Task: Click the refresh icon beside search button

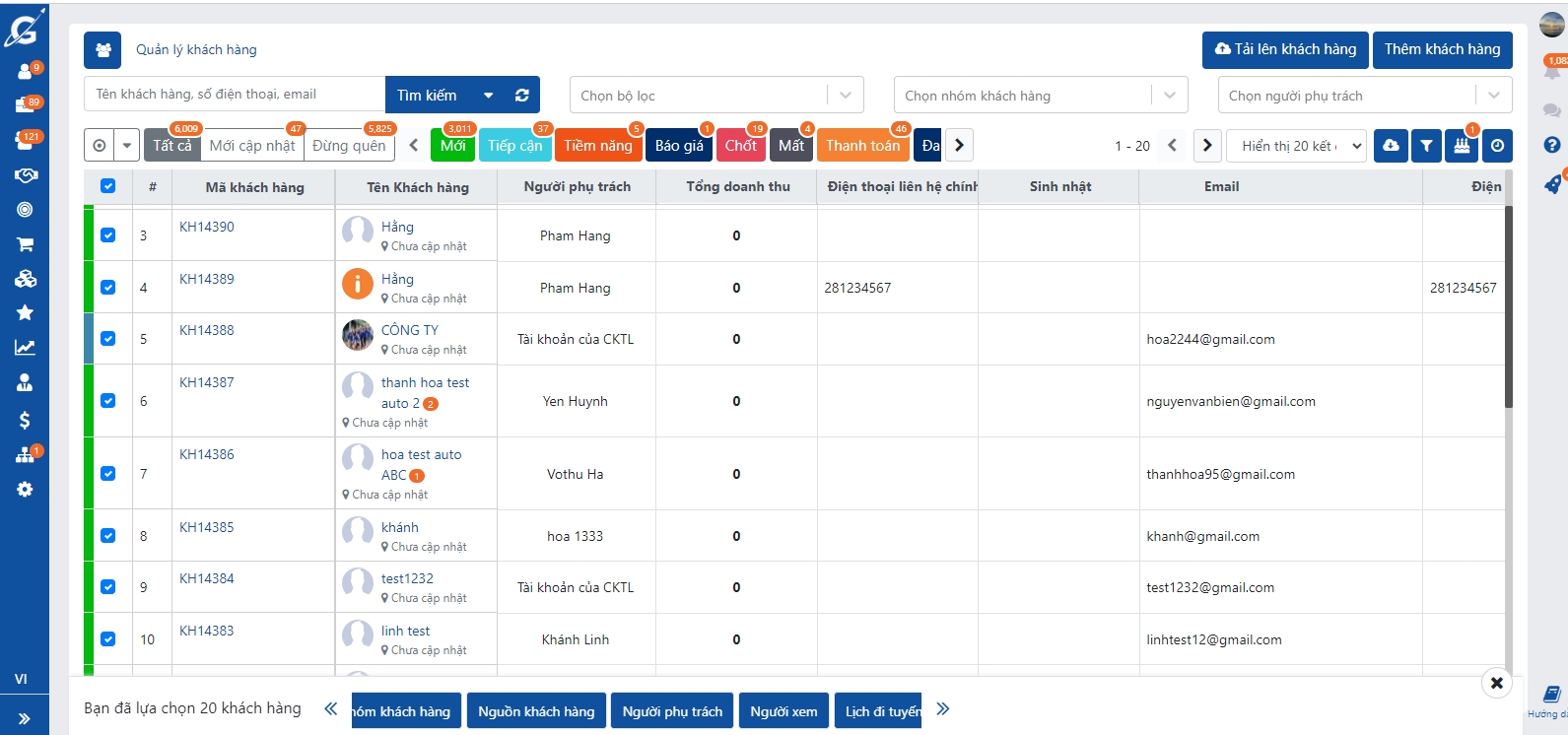Action: (x=521, y=96)
